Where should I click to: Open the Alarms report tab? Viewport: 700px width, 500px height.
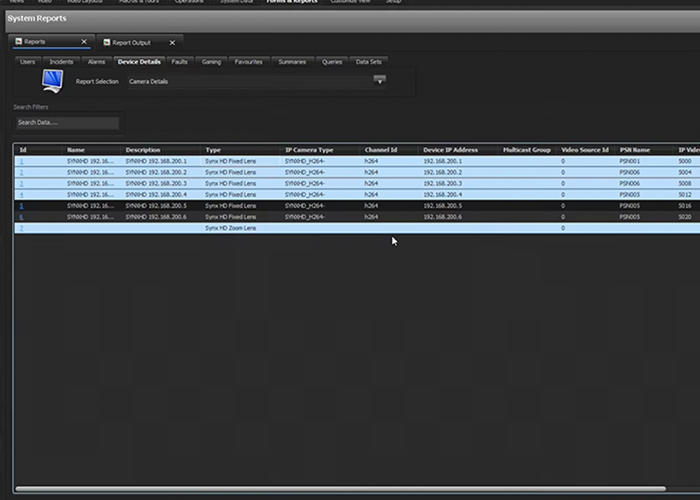[96, 62]
